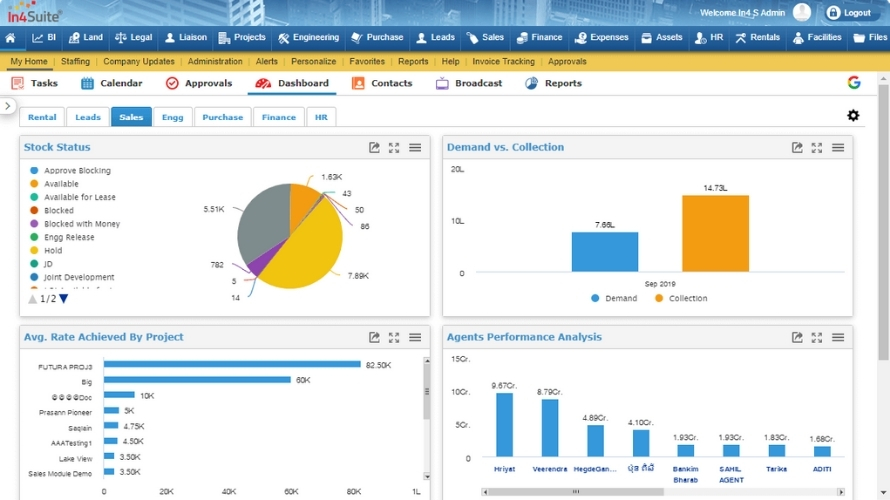Switch to the Engg dashboard tab

point(173,117)
